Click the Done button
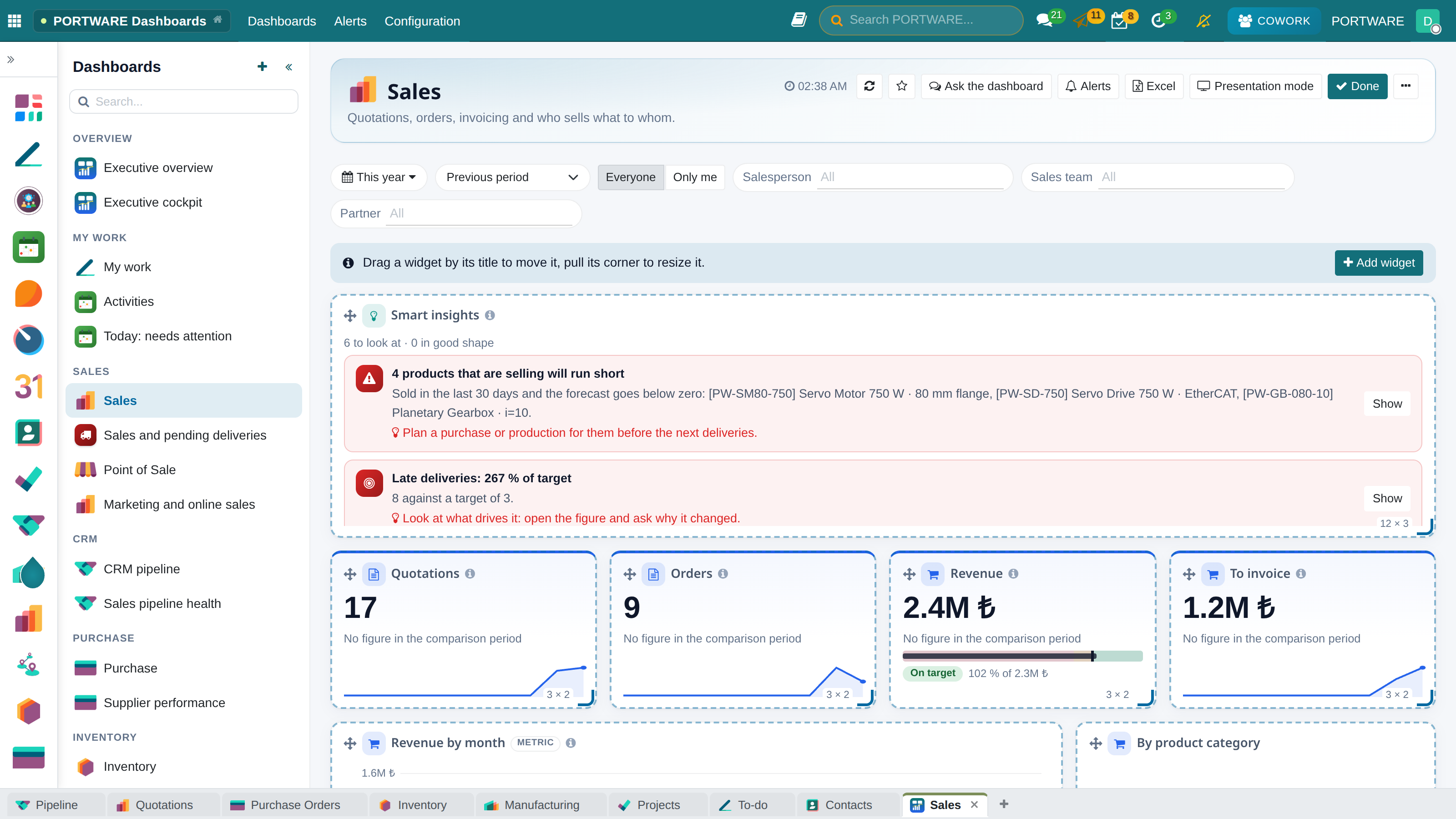Viewport: 1456px width, 819px height. point(1357,86)
